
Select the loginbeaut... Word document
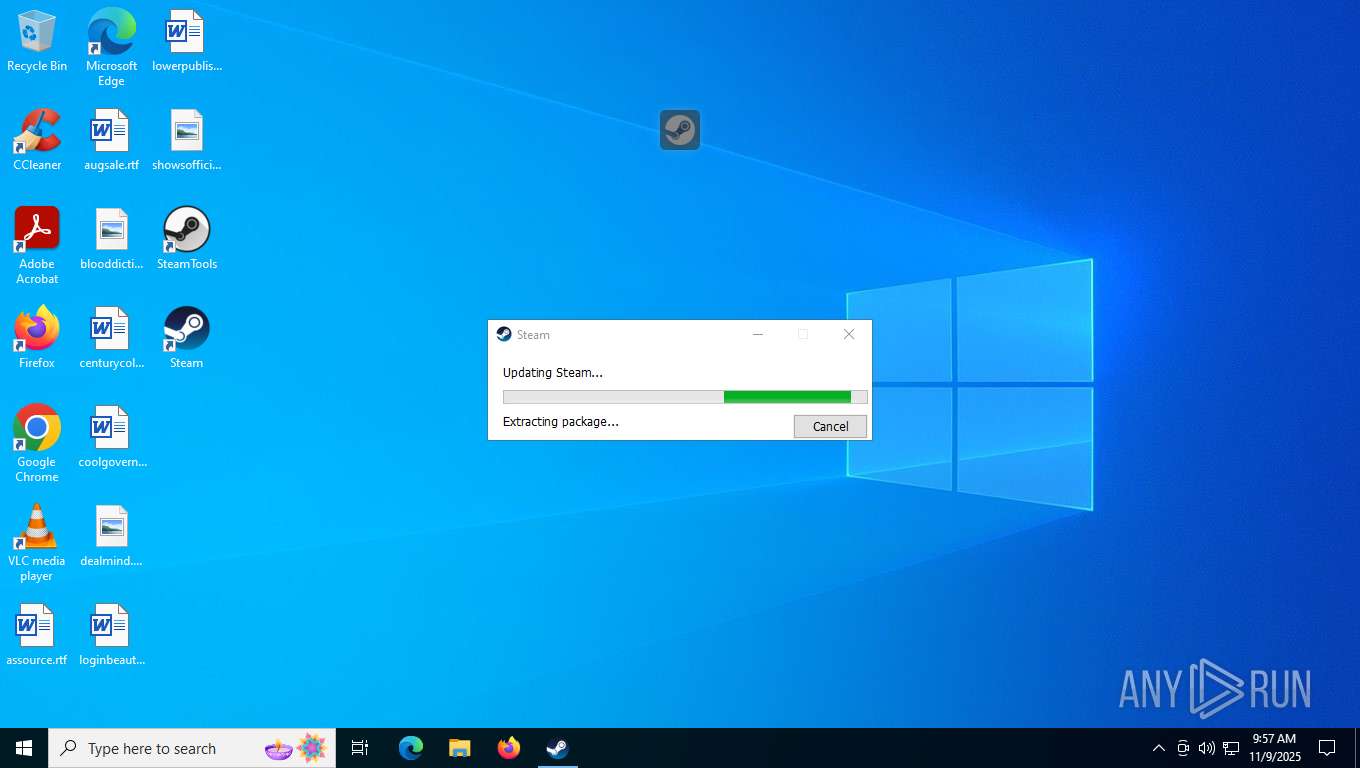click(111, 635)
